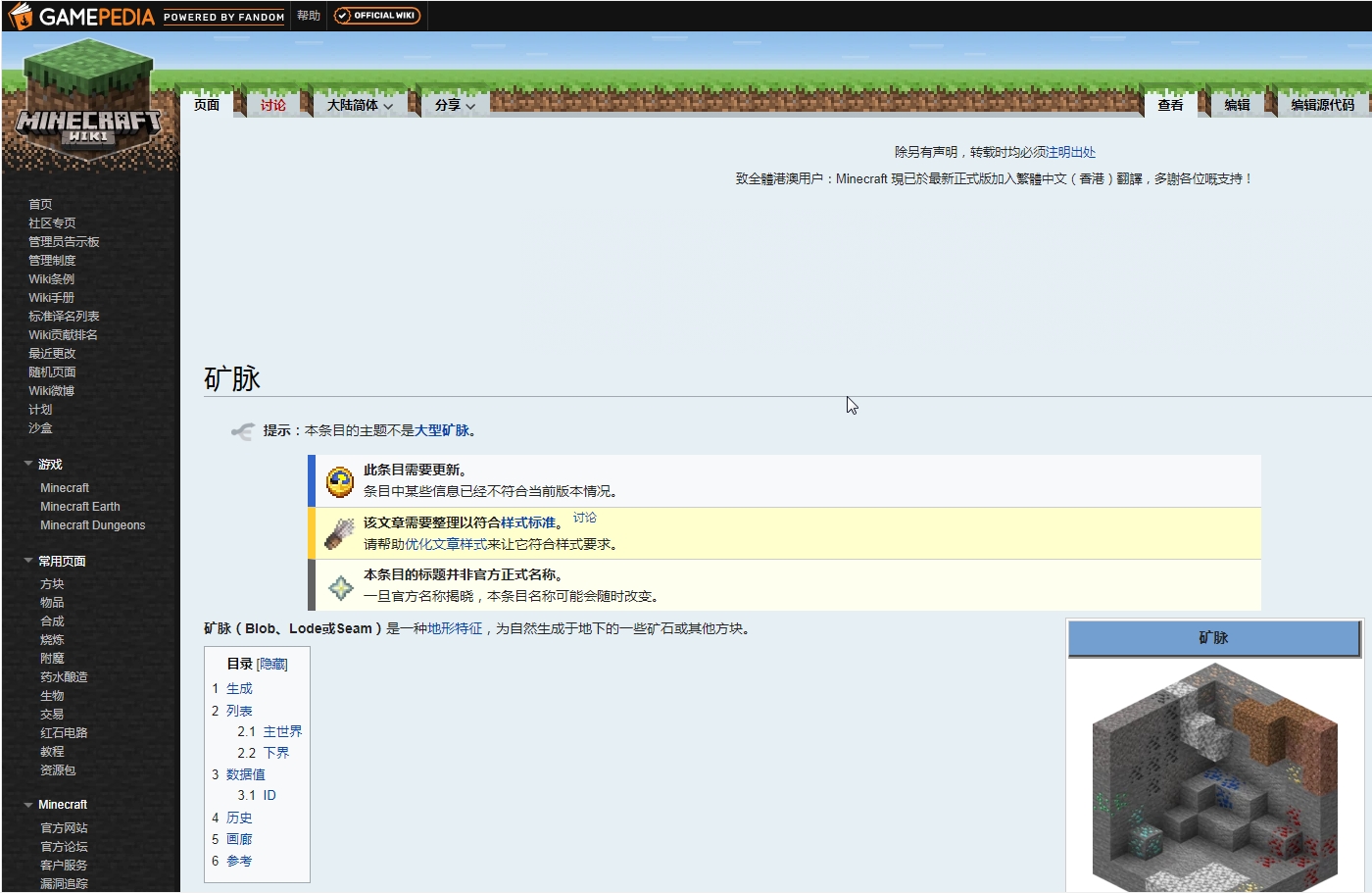Select the 页面 tab
Image resolution: width=1372 pixels, height=893 pixels.
[x=207, y=105]
